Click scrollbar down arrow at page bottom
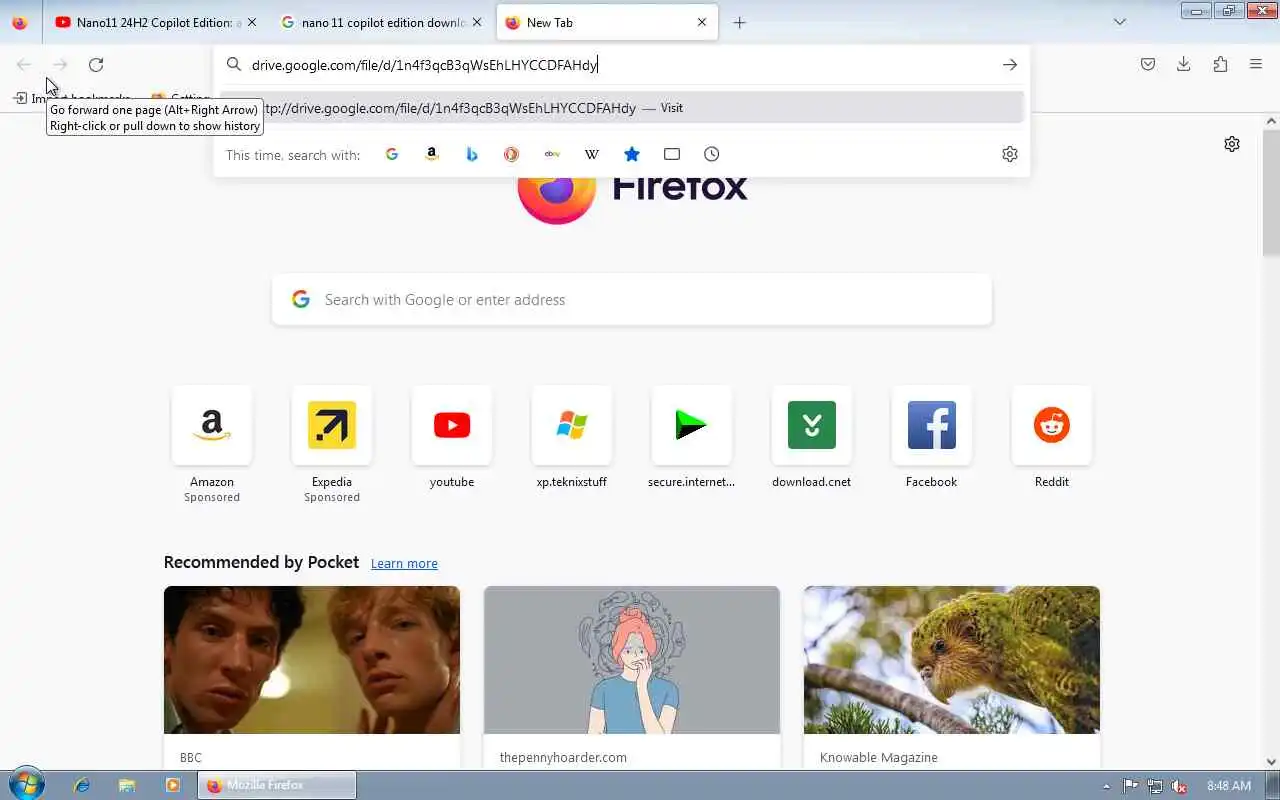 point(1271,762)
